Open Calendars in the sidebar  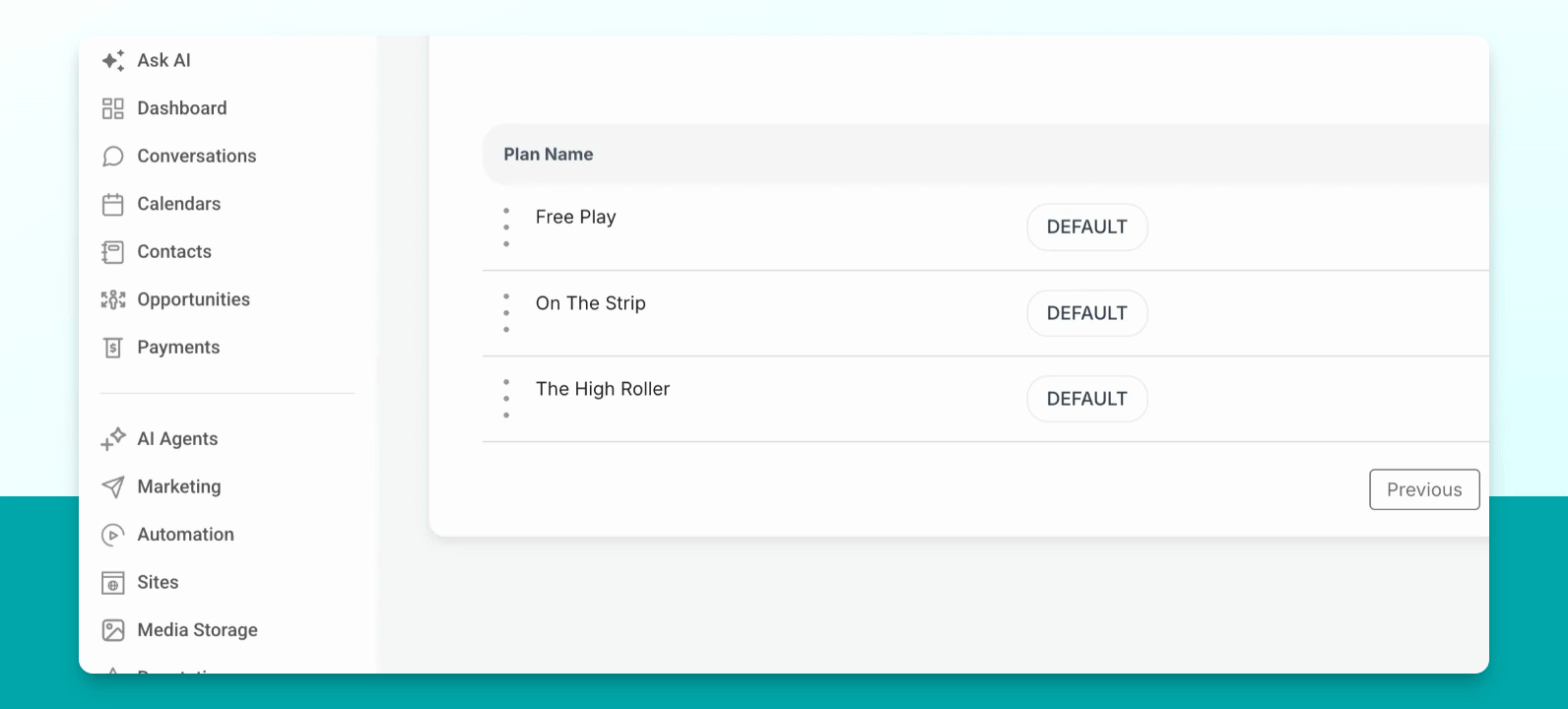tap(179, 204)
